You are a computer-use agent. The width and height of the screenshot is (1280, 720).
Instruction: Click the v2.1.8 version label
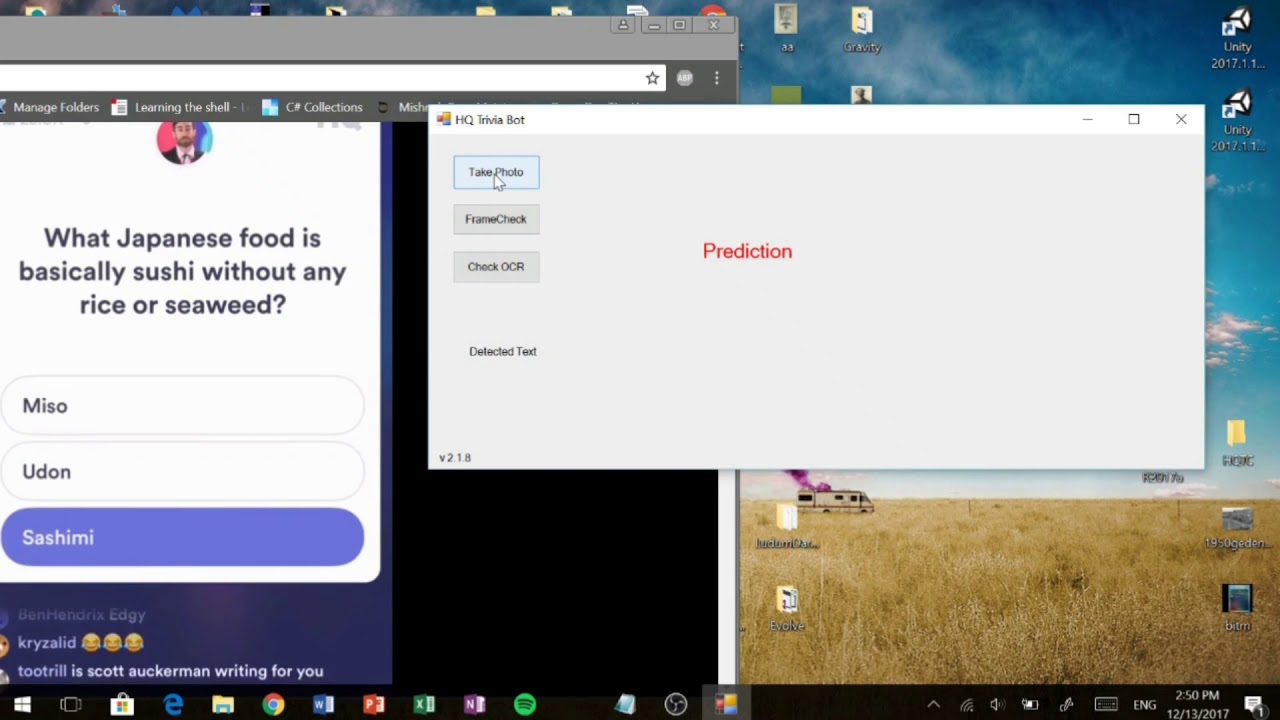(x=455, y=457)
